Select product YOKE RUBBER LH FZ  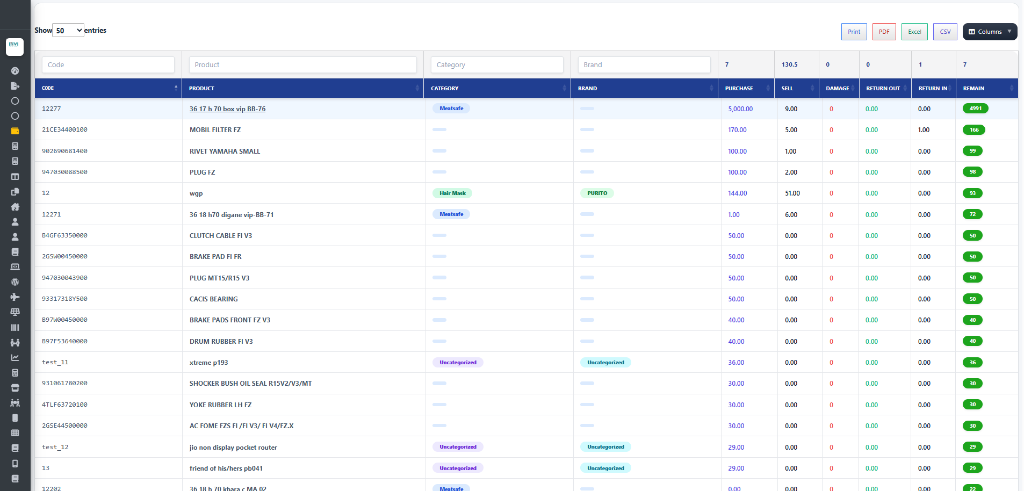point(221,405)
